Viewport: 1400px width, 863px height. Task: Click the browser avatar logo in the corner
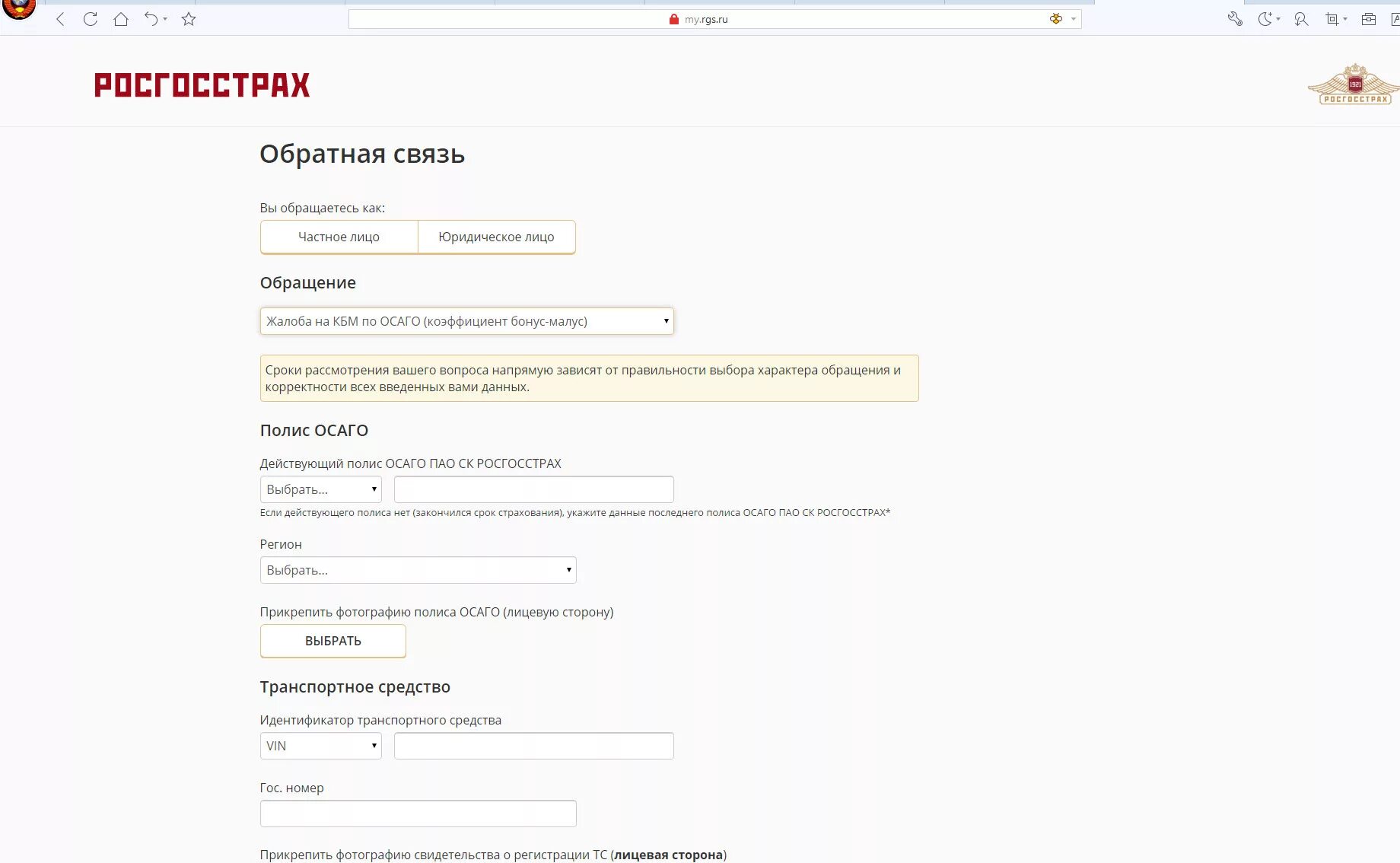[19, 9]
